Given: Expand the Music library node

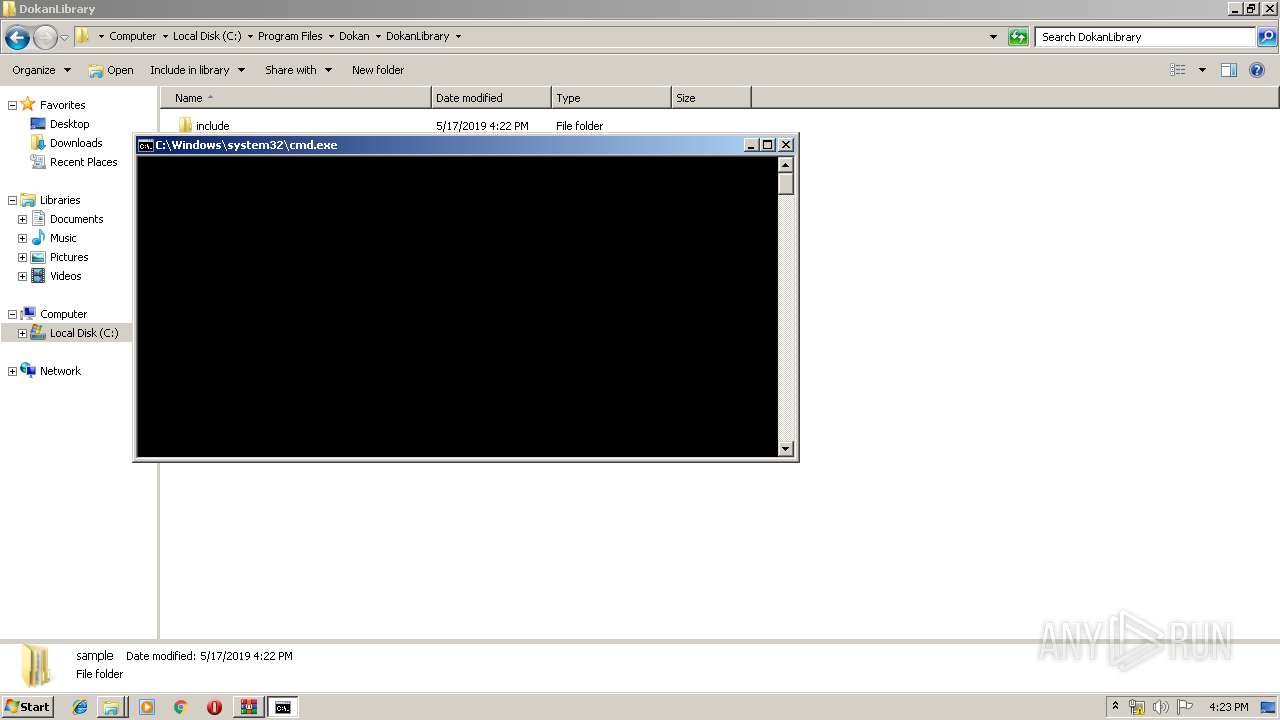Looking at the screenshot, I should (x=22, y=238).
